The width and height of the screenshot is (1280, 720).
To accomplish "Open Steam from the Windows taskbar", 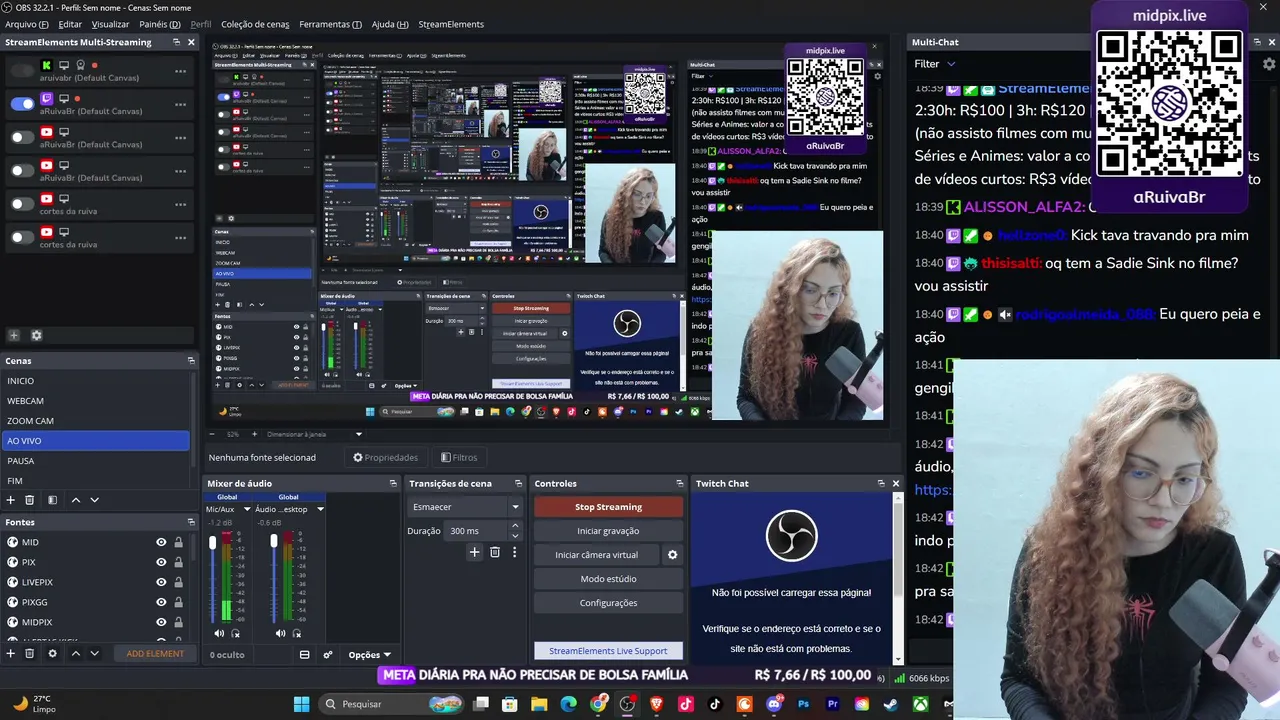I will click(890, 704).
